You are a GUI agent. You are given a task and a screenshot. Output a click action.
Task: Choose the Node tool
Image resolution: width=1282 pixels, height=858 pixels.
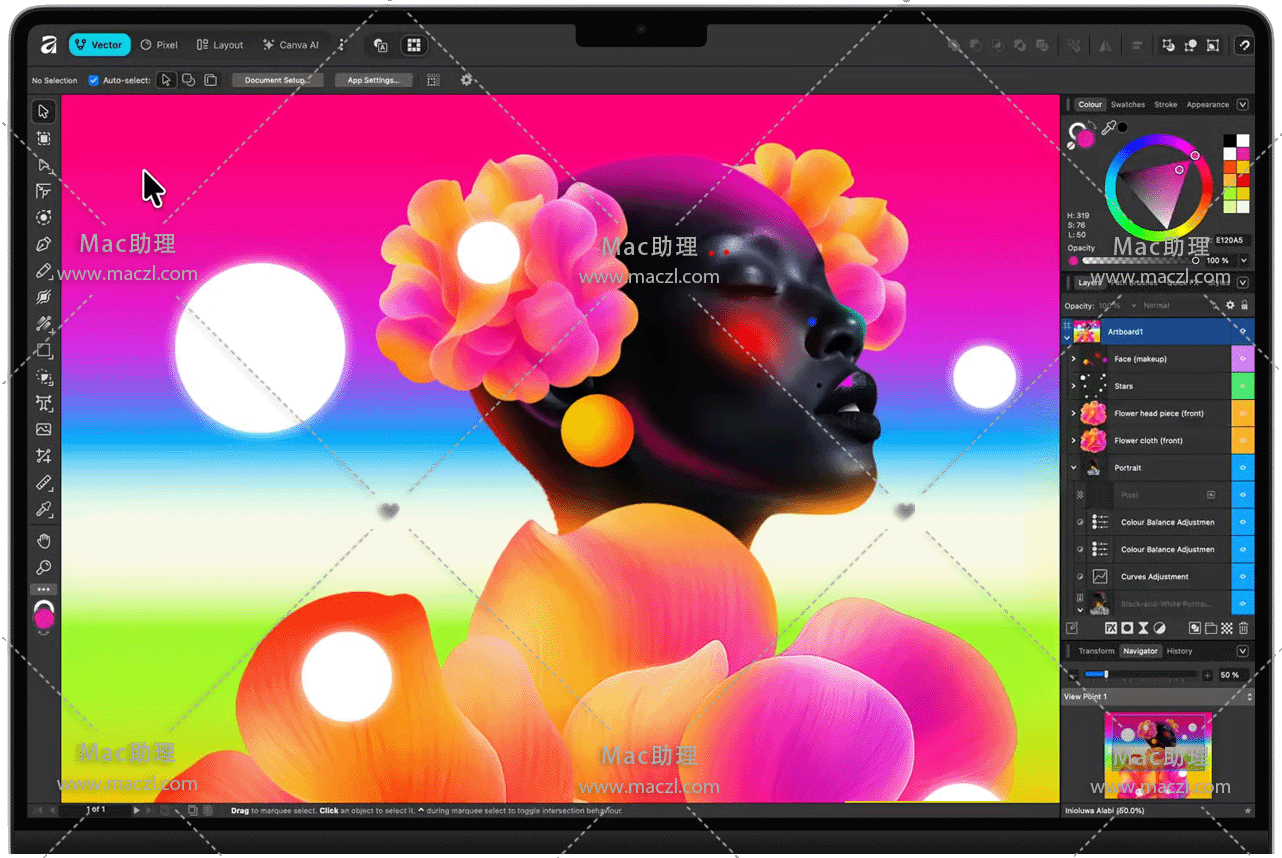(x=44, y=165)
